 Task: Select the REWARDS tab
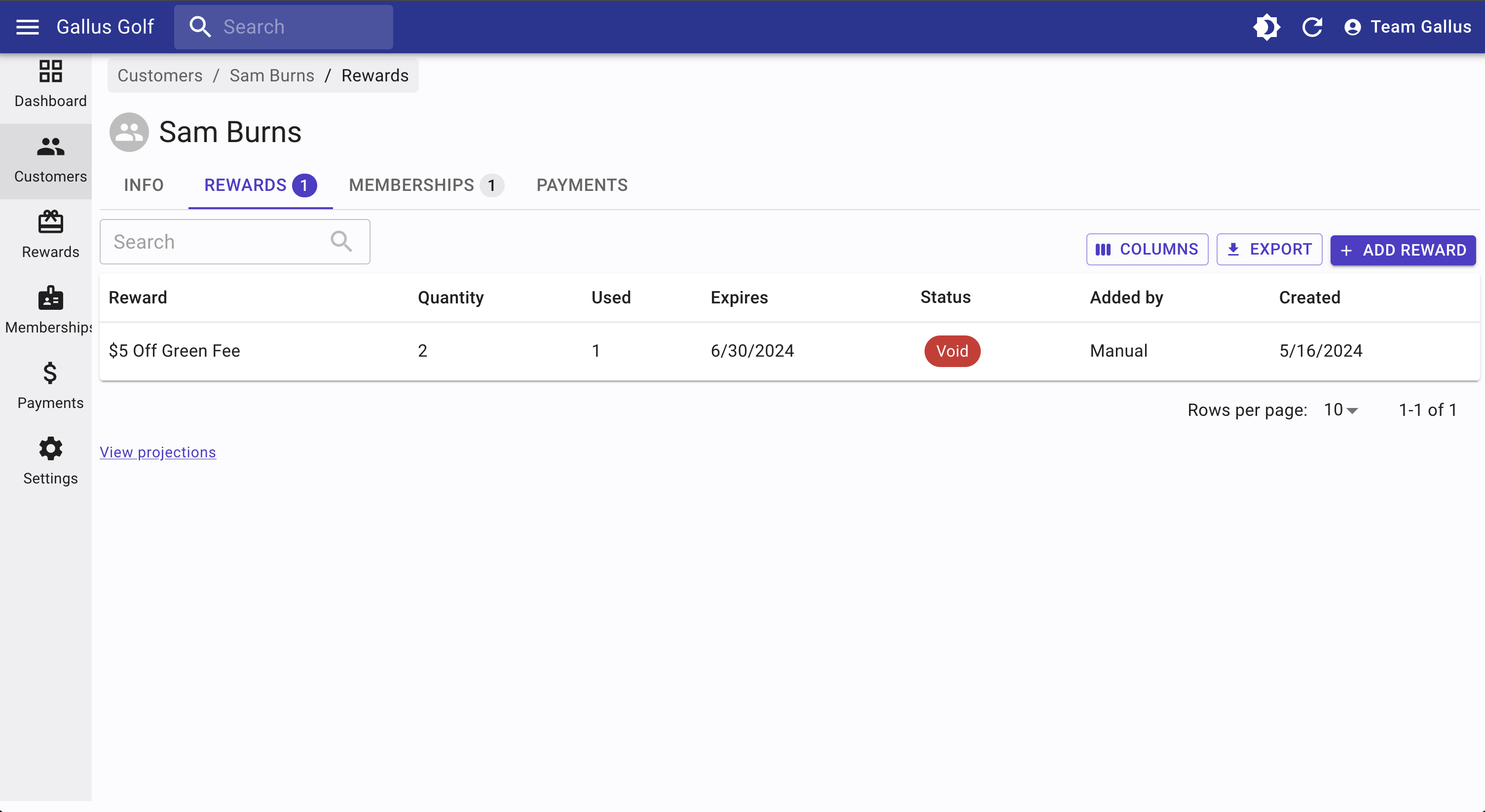pos(260,185)
